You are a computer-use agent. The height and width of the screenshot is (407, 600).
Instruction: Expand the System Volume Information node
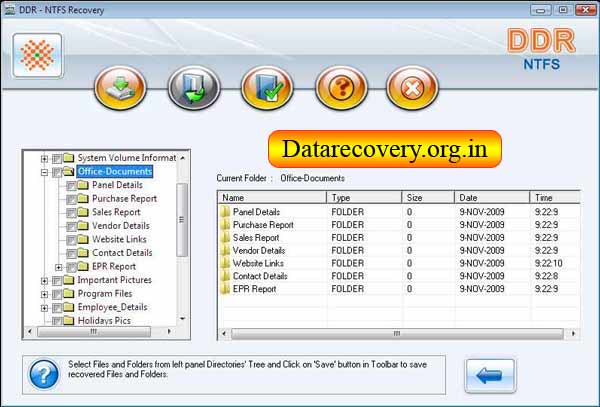click(x=44, y=159)
